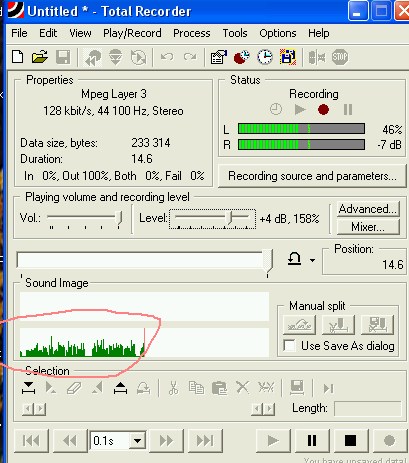The height and width of the screenshot is (463, 409).
Task: Click the clock scheduler toolbar icon
Action: (x=265, y=57)
